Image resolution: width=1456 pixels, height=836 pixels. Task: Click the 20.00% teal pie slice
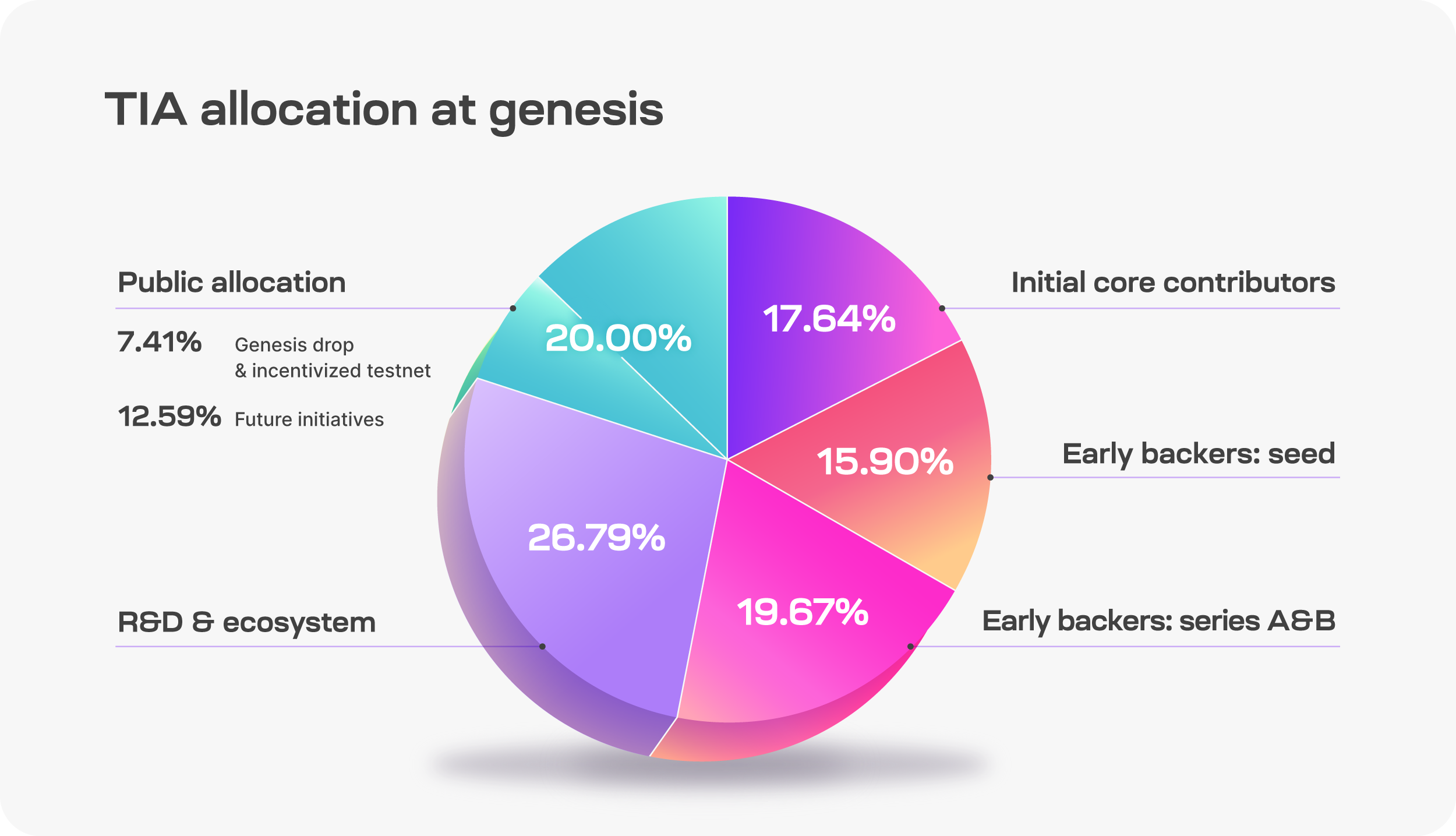click(618, 338)
